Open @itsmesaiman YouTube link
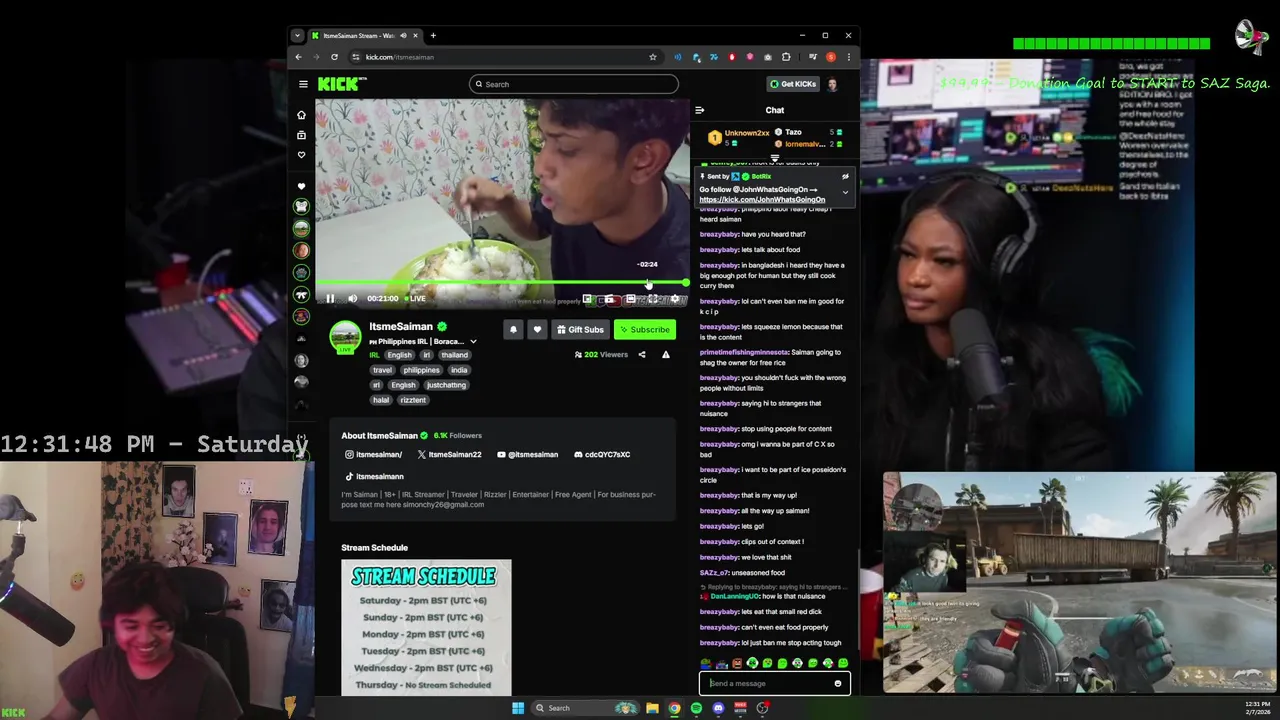Viewport: 1280px width, 720px height. pos(528,454)
